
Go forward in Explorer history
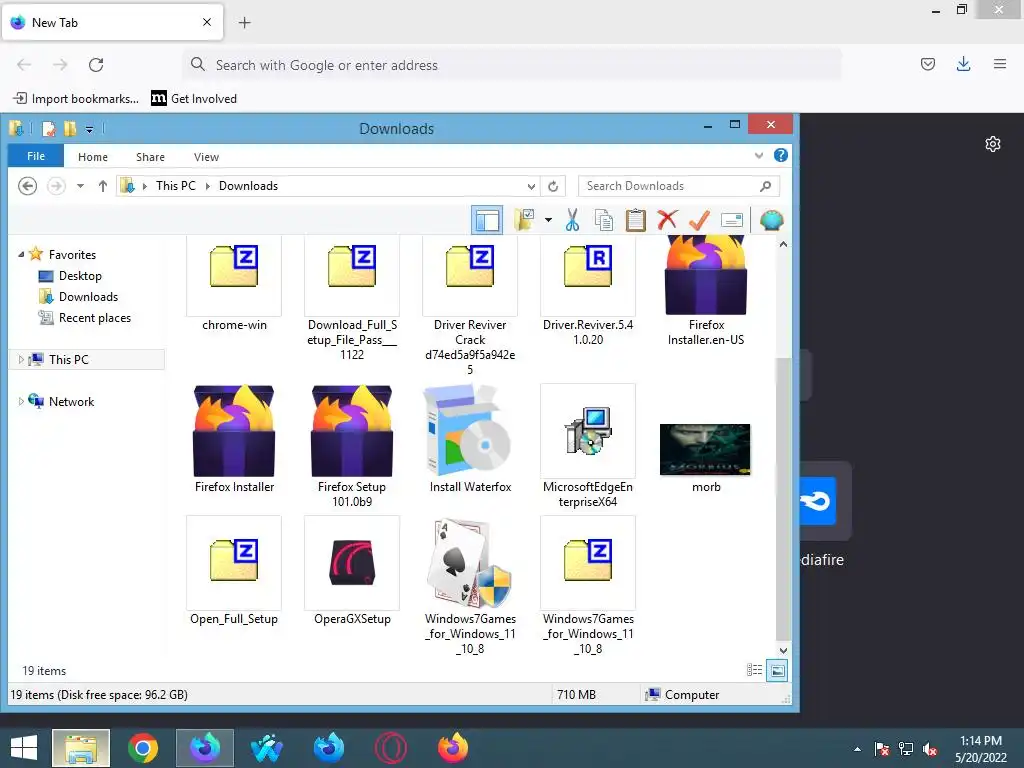click(57, 186)
